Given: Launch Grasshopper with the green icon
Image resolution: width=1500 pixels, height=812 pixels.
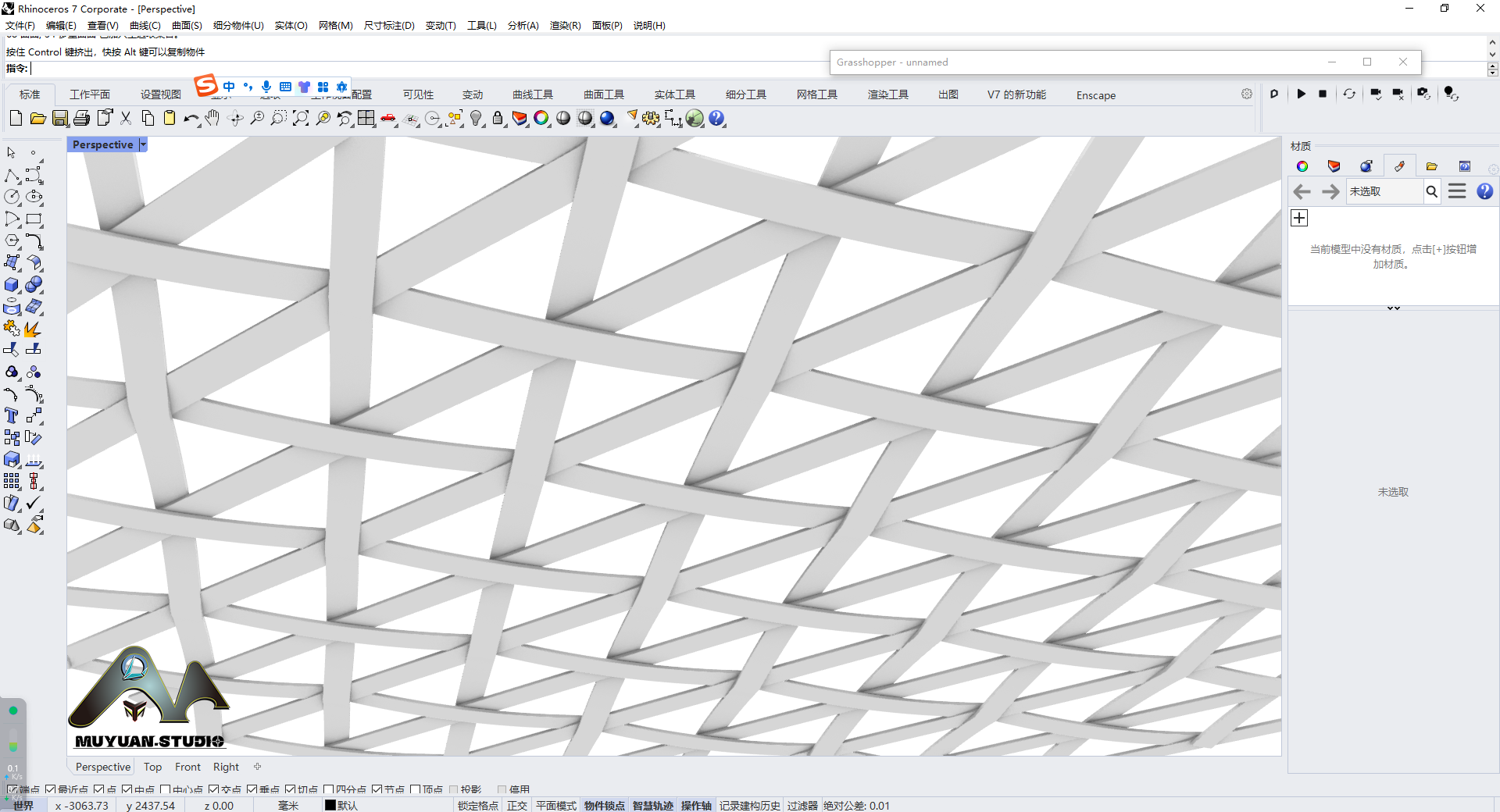Looking at the screenshot, I should click(x=695, y=118).
